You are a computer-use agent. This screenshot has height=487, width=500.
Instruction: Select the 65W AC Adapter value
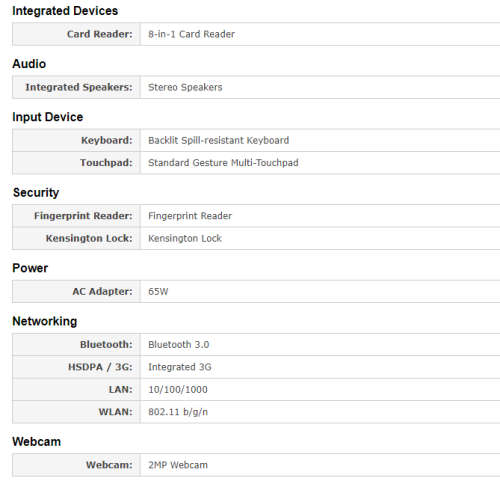pos(158,292)
